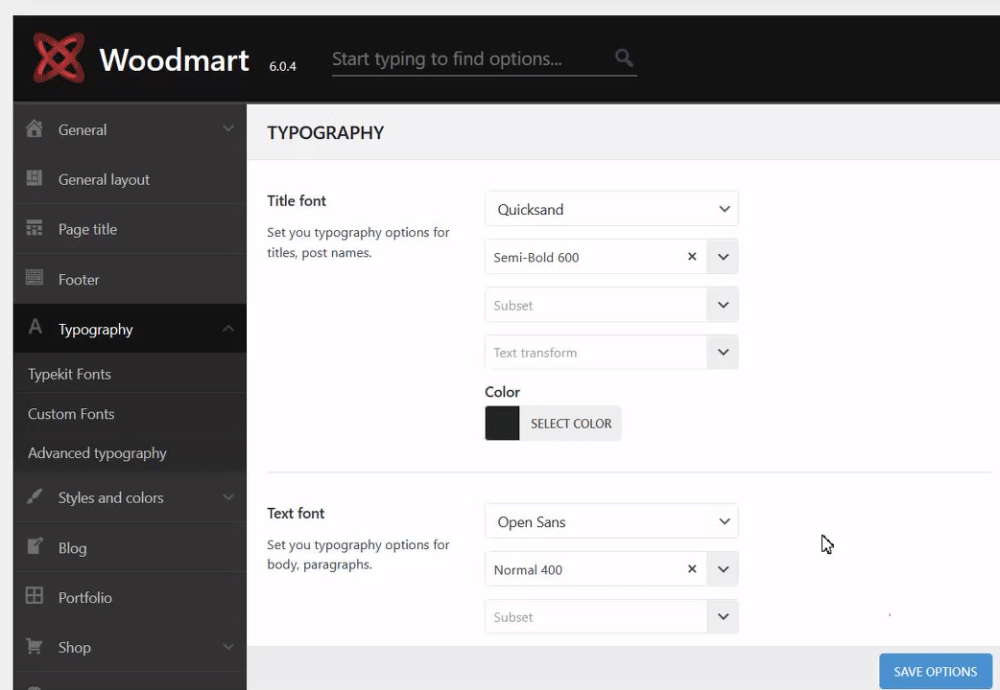Viewport: 1000px width, 690px height.
Task: Open the Open Sans text font dropdown
Action: tap(612, 521)
